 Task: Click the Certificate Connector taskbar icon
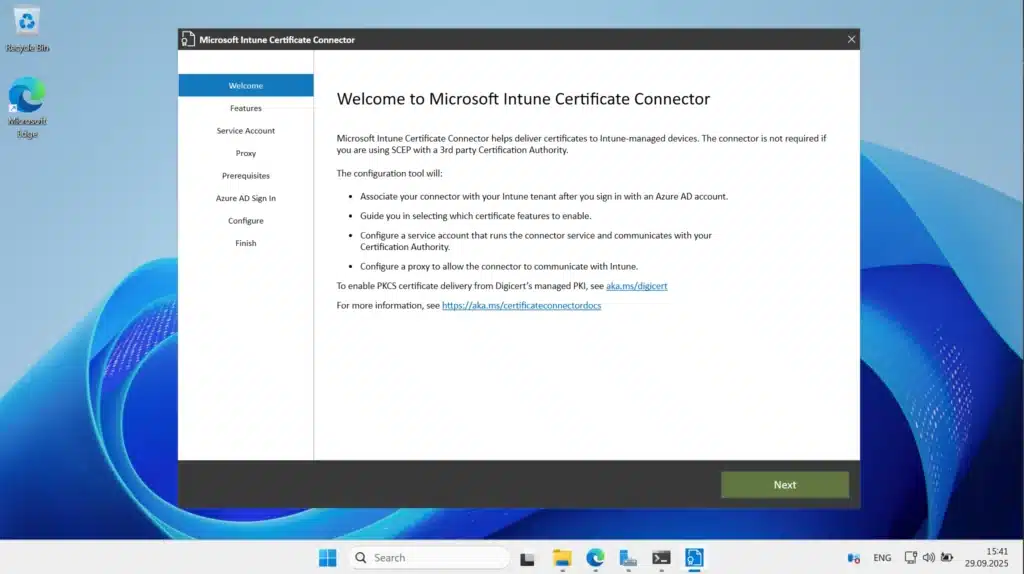(x=694, y=557)
